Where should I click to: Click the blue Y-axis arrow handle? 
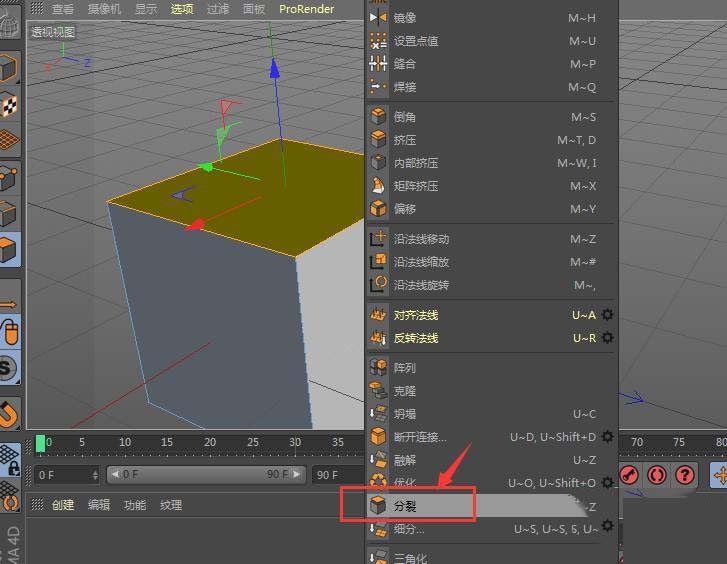(275, 68)
